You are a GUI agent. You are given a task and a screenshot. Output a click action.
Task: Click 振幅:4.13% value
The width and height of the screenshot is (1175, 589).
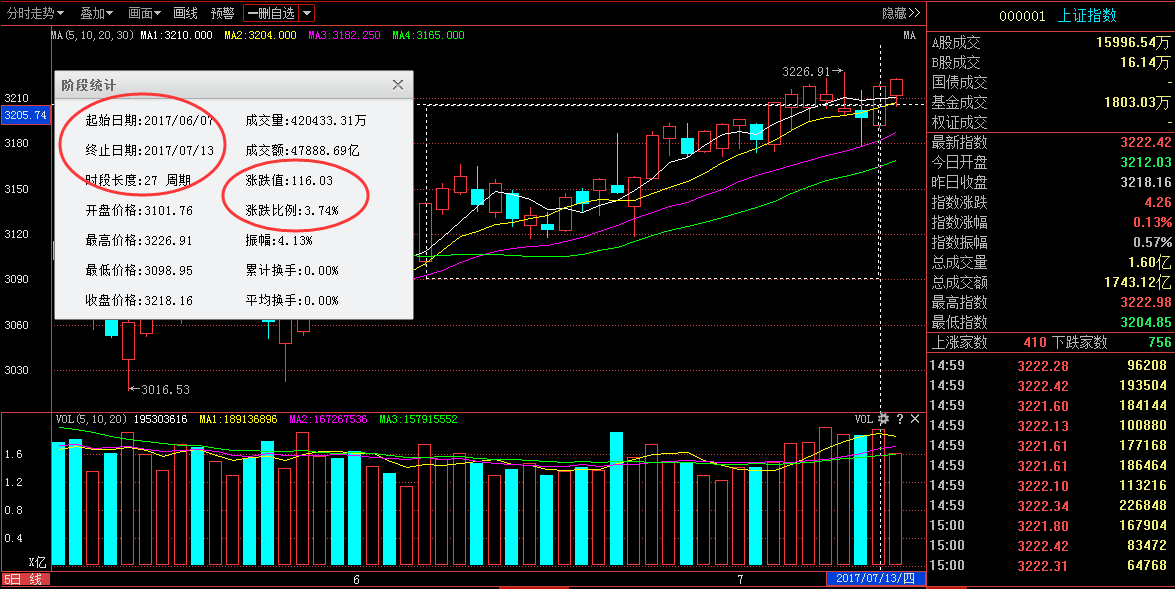coord(279,241)
